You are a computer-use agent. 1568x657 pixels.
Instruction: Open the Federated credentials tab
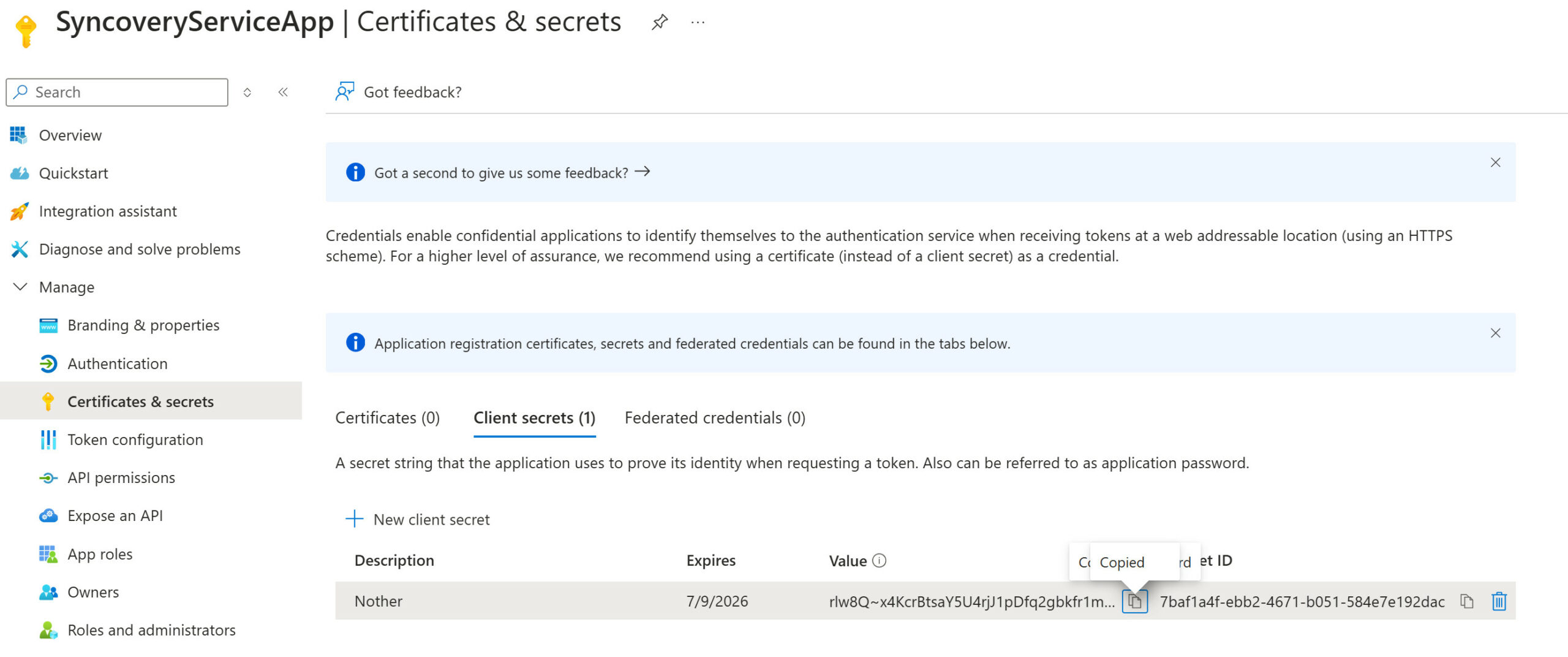(714, 417)
